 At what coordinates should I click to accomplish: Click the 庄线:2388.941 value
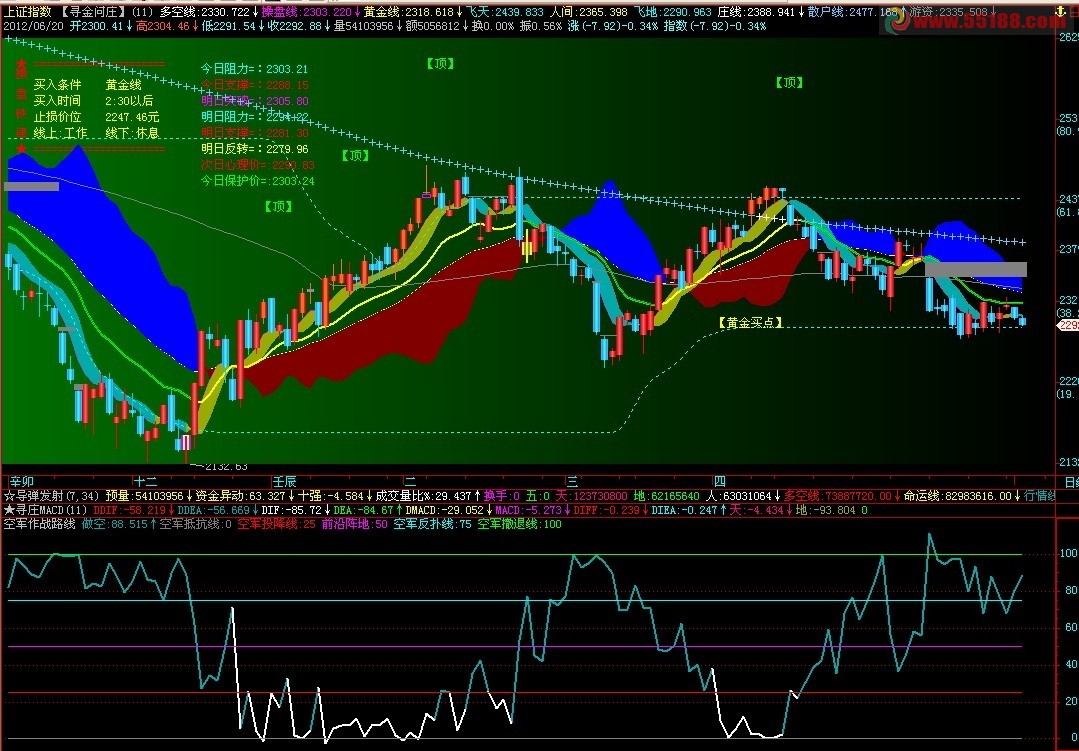[x=756, y=12]
